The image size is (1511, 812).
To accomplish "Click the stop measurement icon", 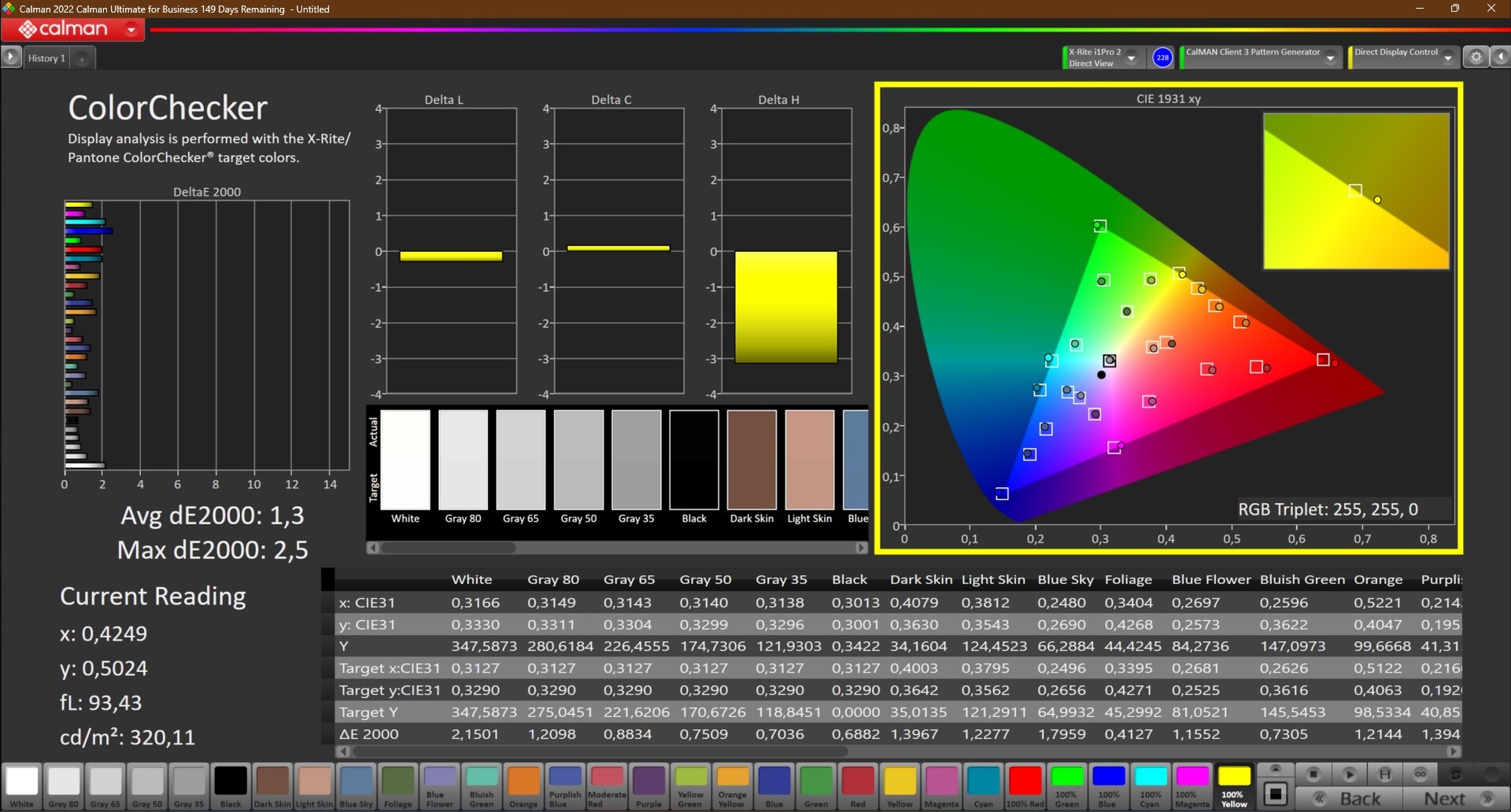I will tap(1313, 774).
